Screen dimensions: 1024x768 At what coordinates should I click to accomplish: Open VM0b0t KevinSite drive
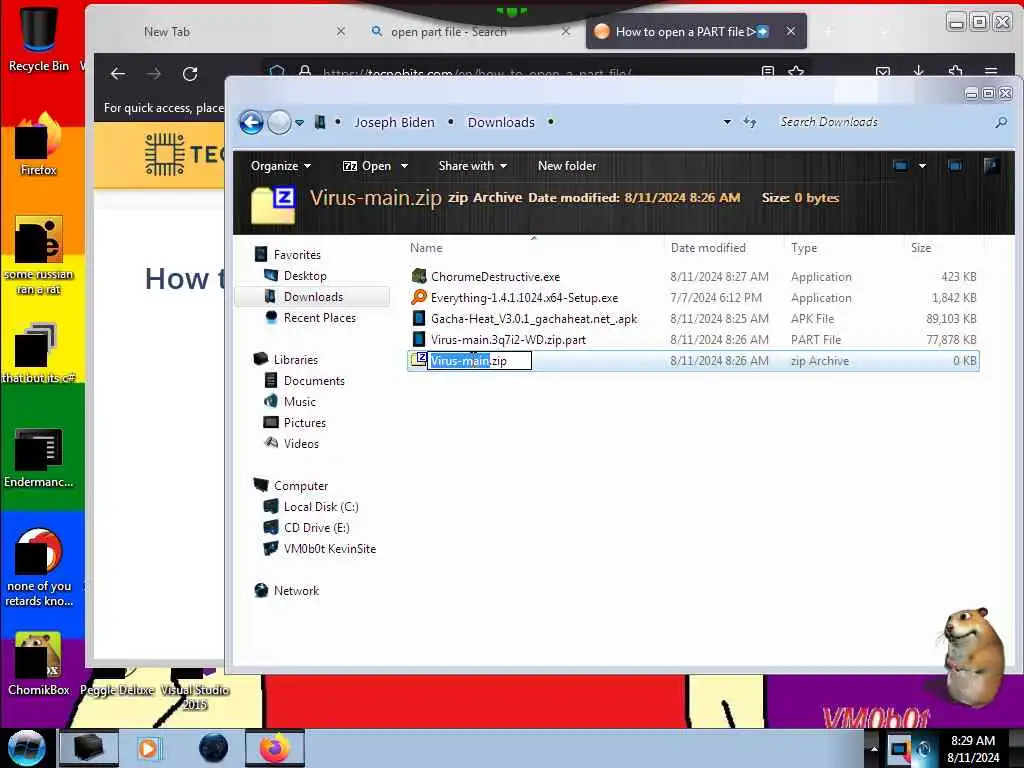330,549
